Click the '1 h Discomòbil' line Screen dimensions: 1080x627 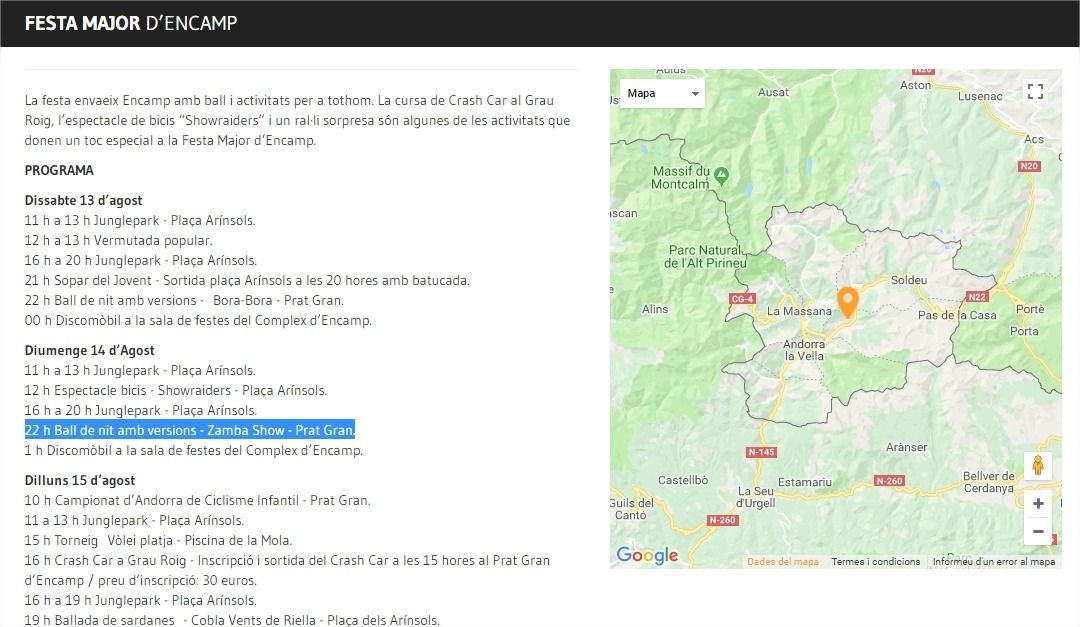click(x=194, y=451)
